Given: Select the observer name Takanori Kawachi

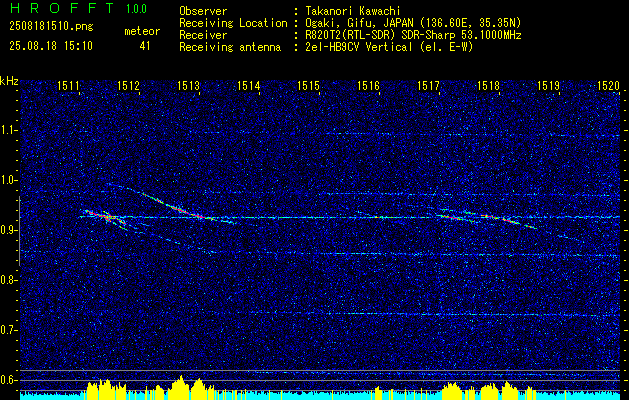Looking at the screenshot, I should [x=353, y=11].
